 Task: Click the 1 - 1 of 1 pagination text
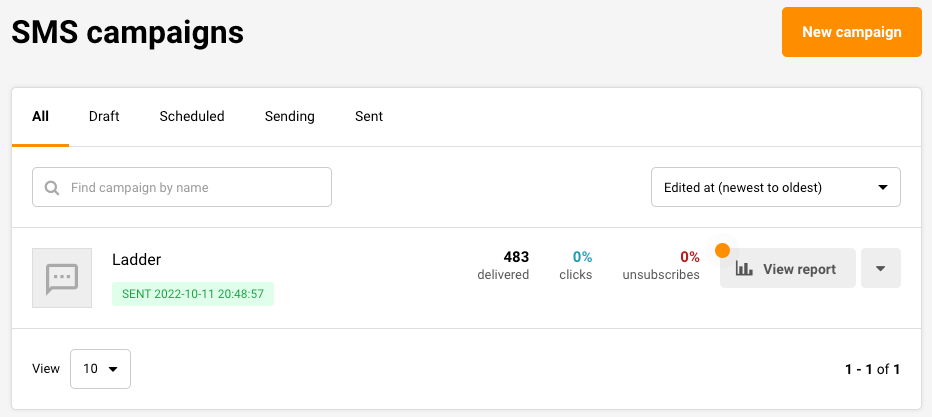point(872,369)
